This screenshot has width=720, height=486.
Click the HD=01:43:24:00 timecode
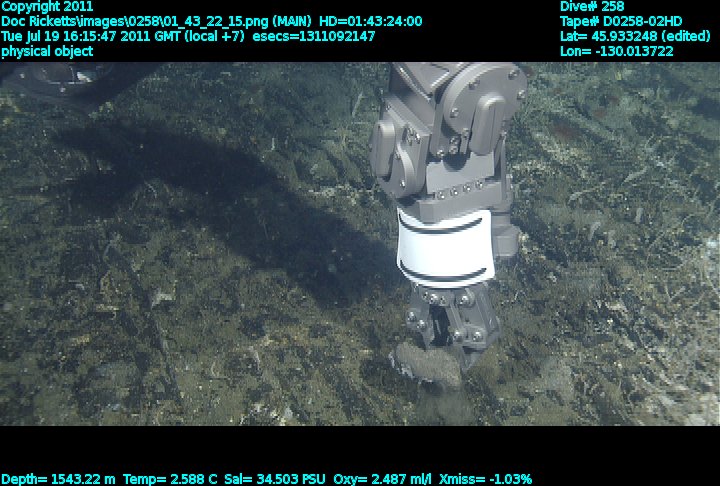tap(370, 21)
